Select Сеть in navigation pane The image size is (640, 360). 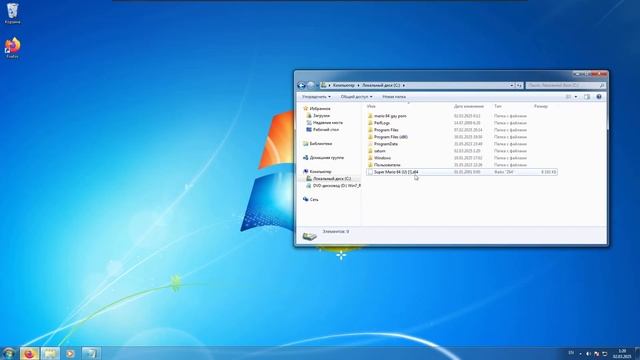(x=314, y=200)
